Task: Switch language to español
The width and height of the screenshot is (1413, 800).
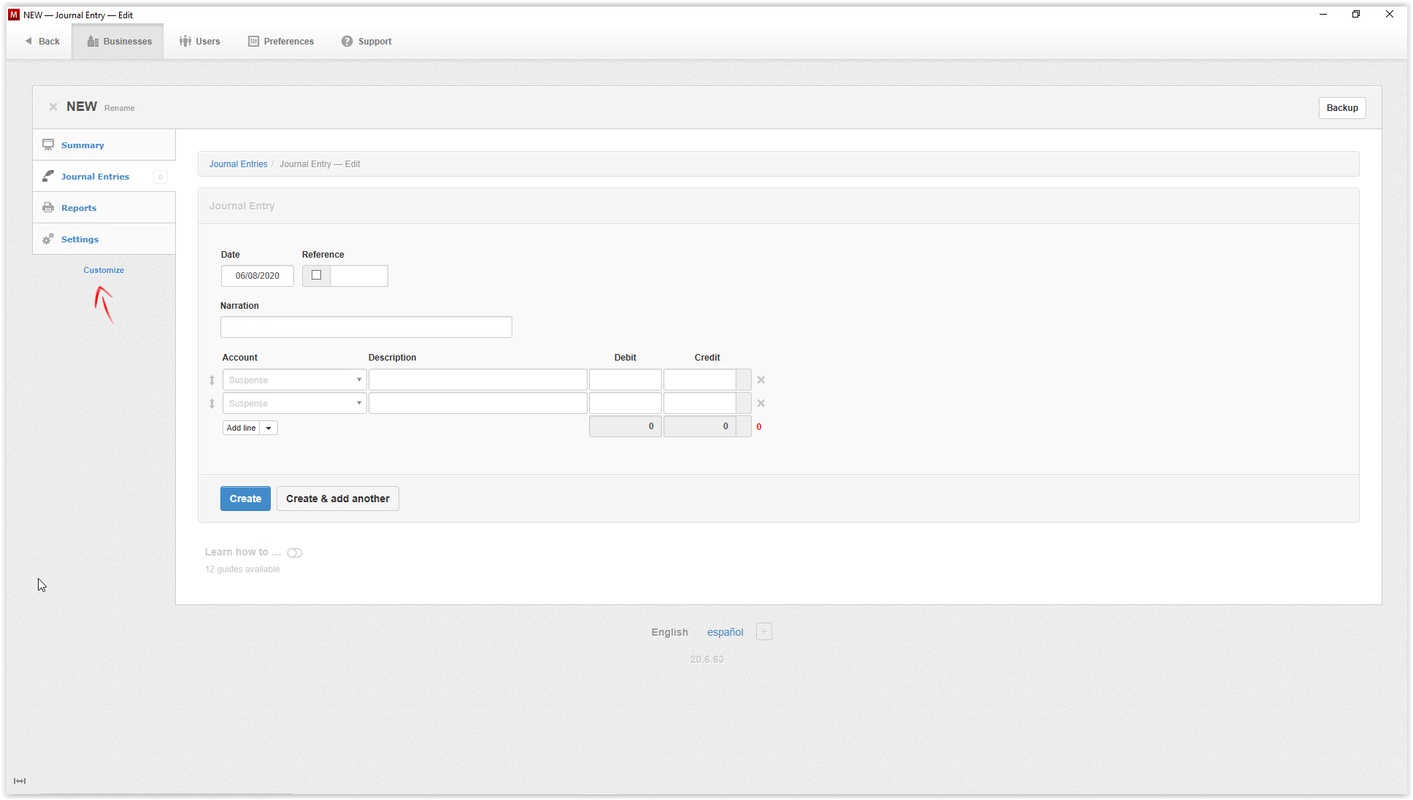Action: coord(725,632)
